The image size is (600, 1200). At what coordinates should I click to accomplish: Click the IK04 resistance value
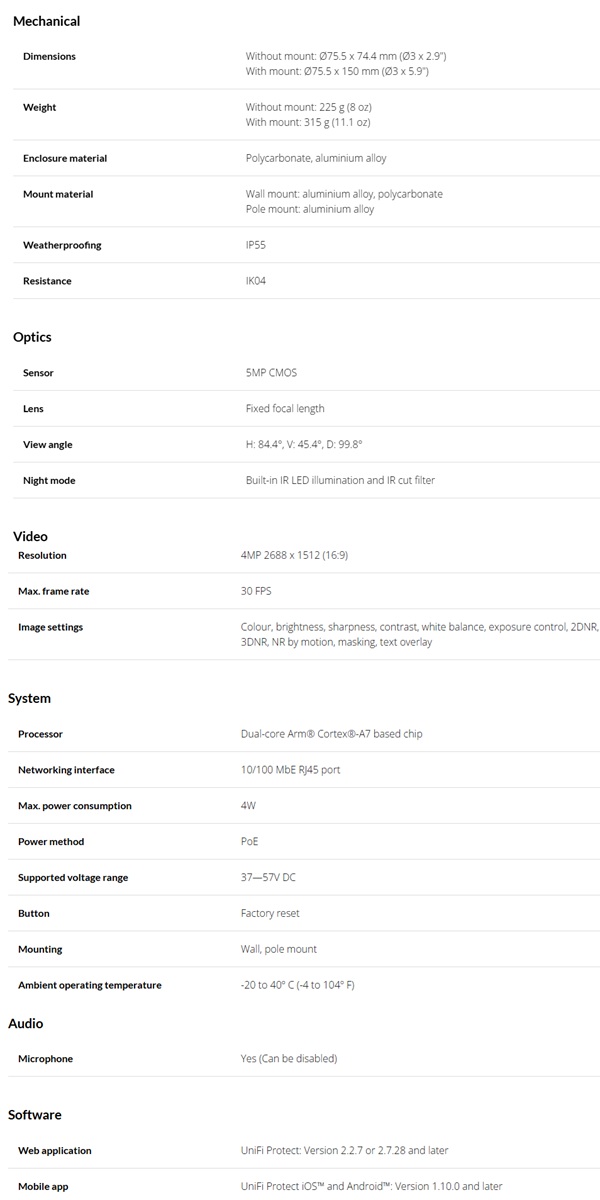256,281
